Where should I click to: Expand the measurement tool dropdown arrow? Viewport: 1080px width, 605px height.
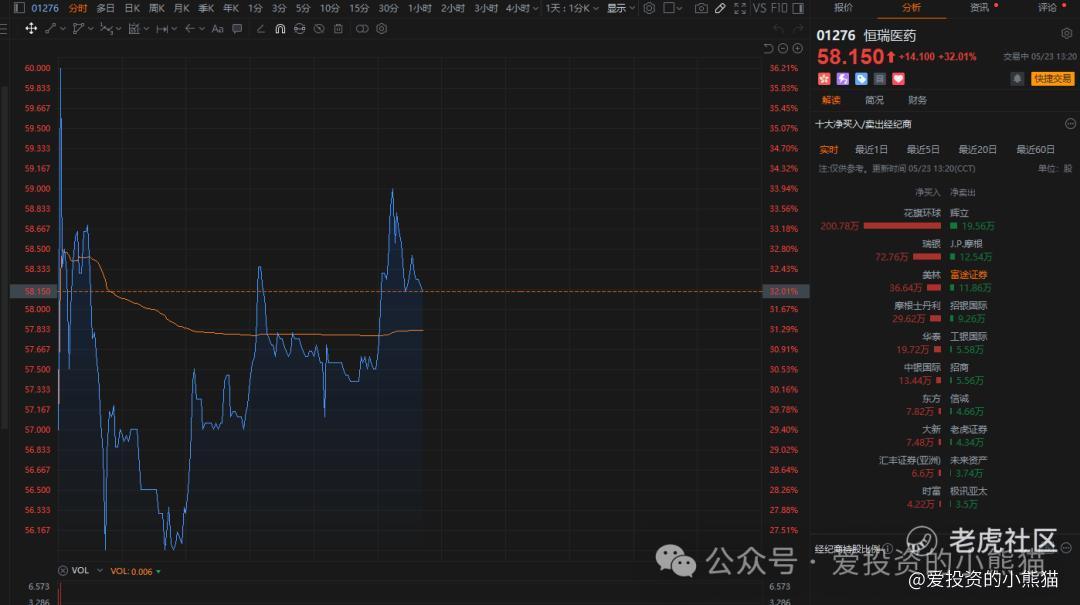tap(174, 29)
